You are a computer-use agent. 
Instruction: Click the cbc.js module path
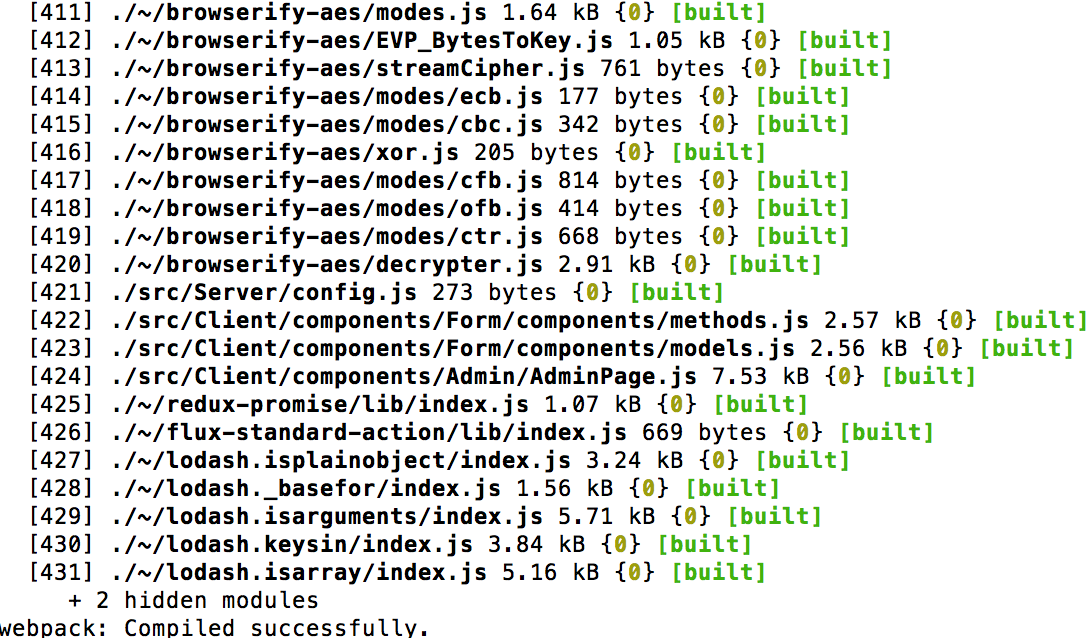[x=326, y=125]
